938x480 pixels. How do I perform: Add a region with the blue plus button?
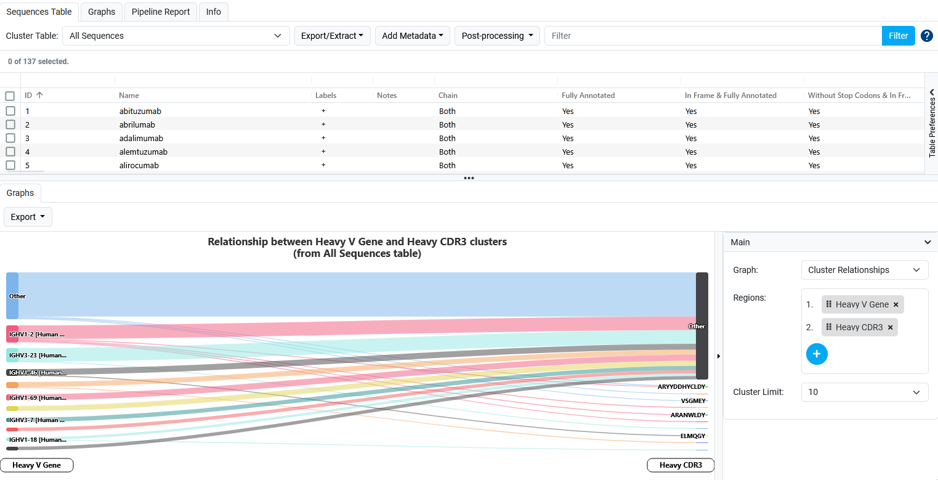817,354
